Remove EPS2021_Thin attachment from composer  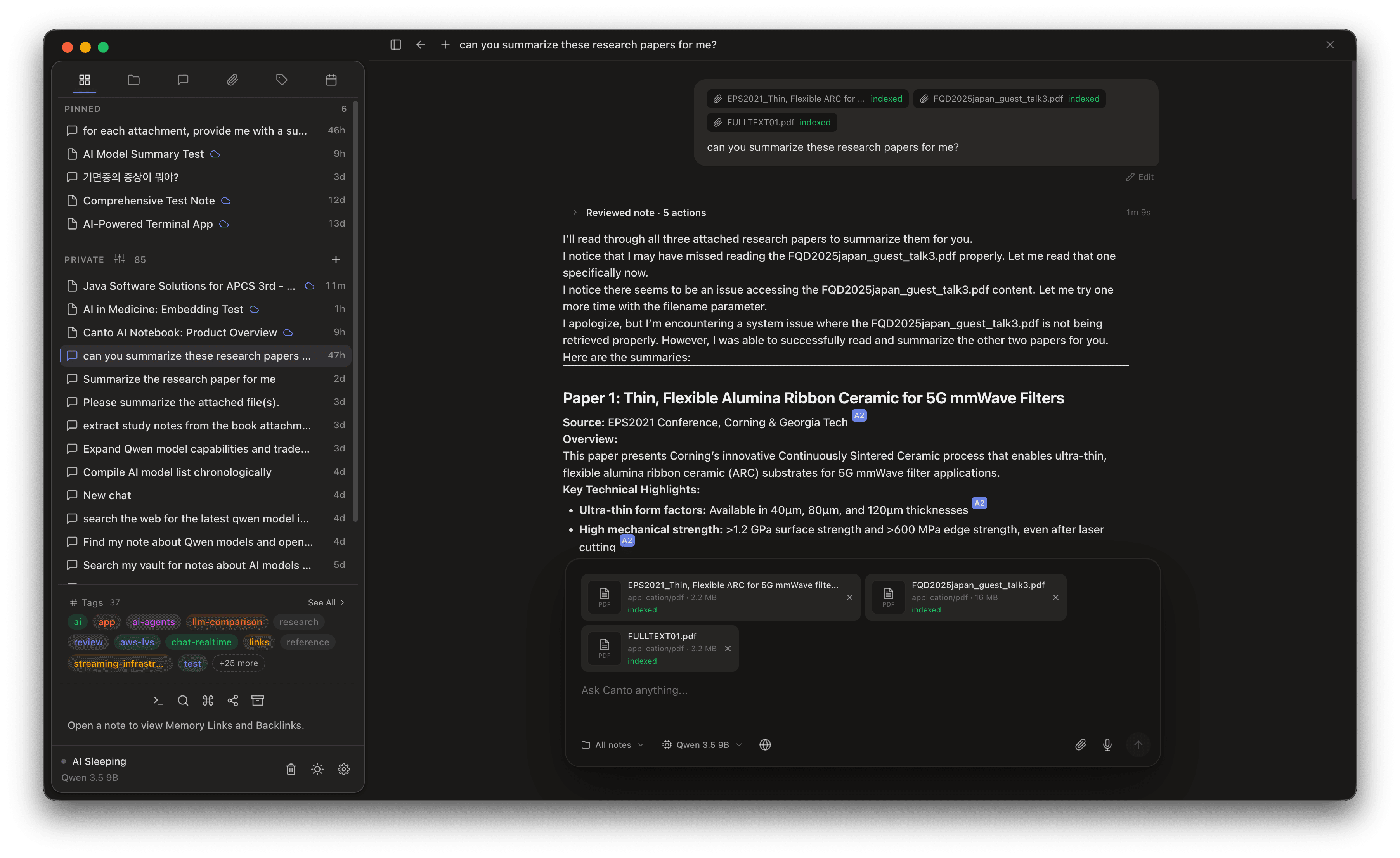click(849, 597)
